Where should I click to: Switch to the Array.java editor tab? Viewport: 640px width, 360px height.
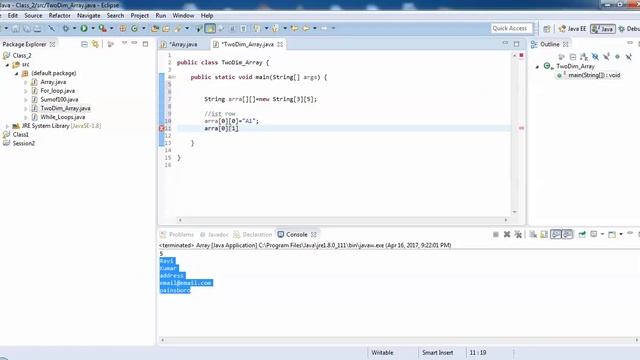pos(179,44)
